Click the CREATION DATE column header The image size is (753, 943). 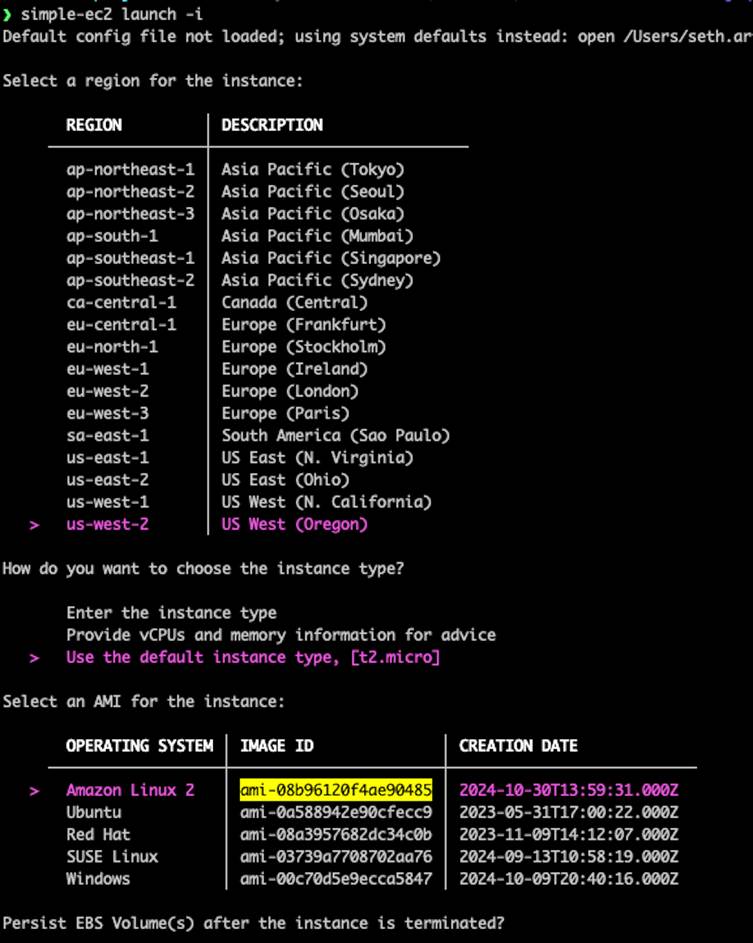point(518,746)
